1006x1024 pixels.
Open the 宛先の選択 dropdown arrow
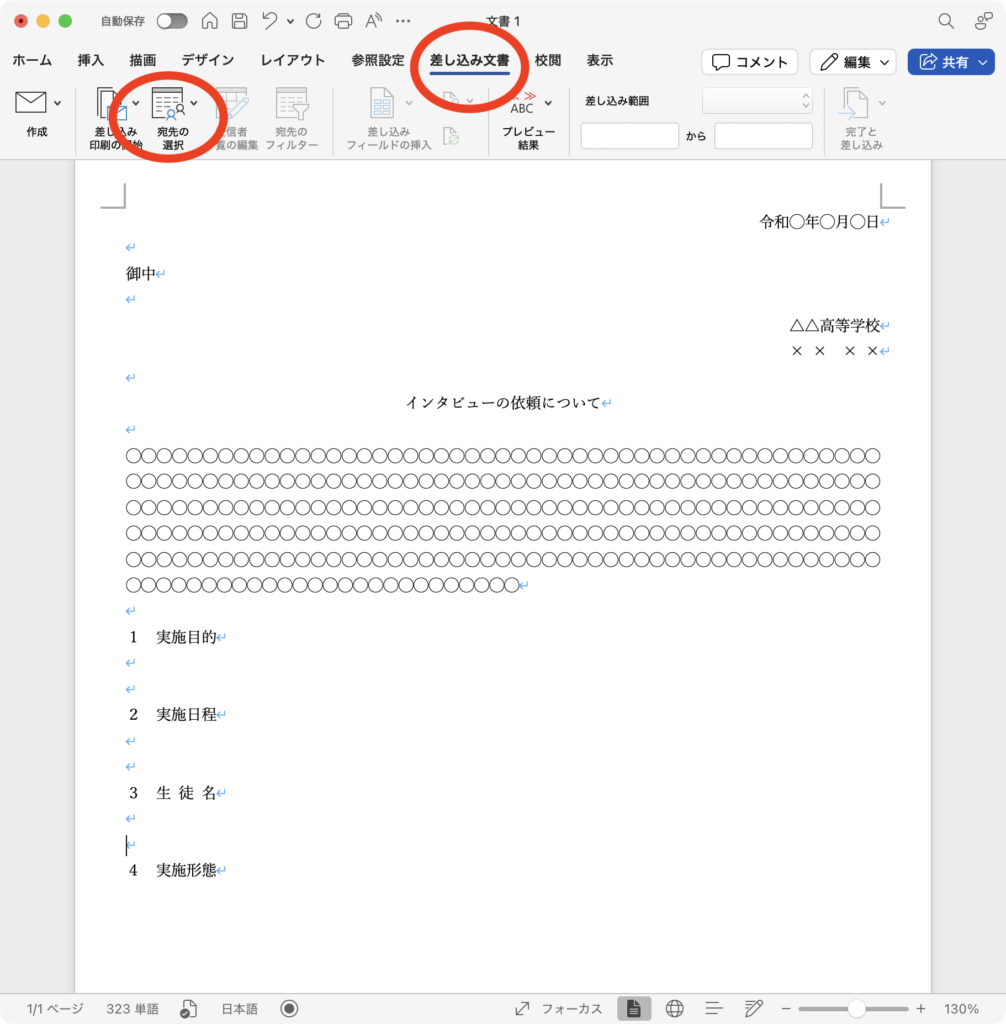194,102
